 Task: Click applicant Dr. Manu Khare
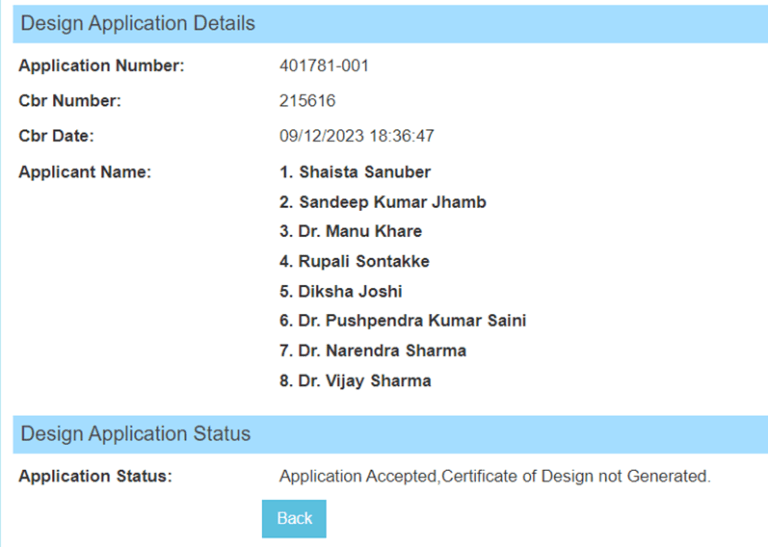(x=360, y=231)
